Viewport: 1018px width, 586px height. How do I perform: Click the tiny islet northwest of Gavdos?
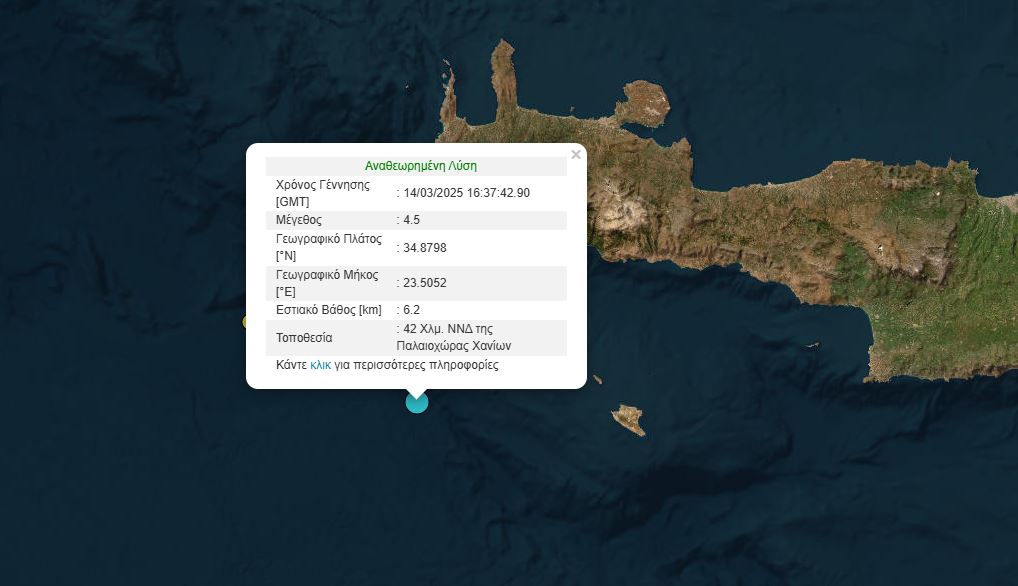597,379
